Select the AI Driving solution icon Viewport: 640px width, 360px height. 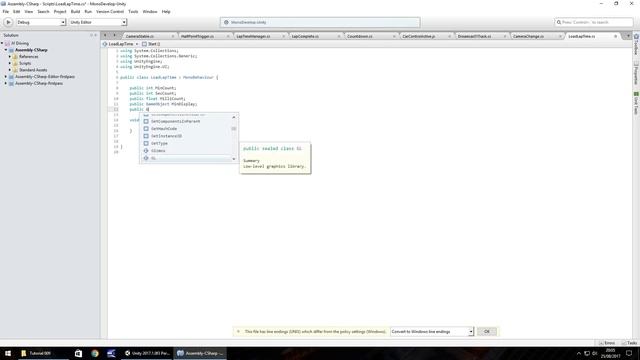point(7,43)
